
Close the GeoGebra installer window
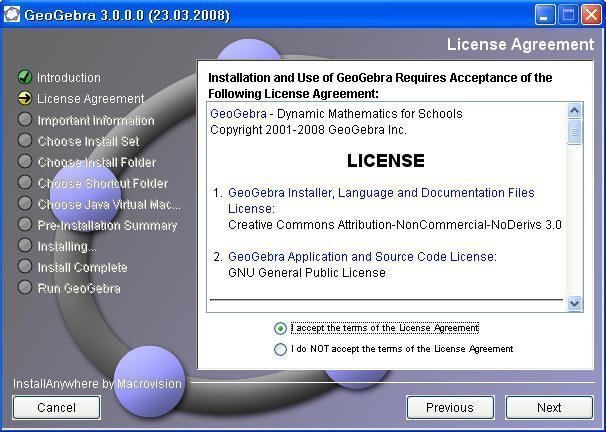591,15
